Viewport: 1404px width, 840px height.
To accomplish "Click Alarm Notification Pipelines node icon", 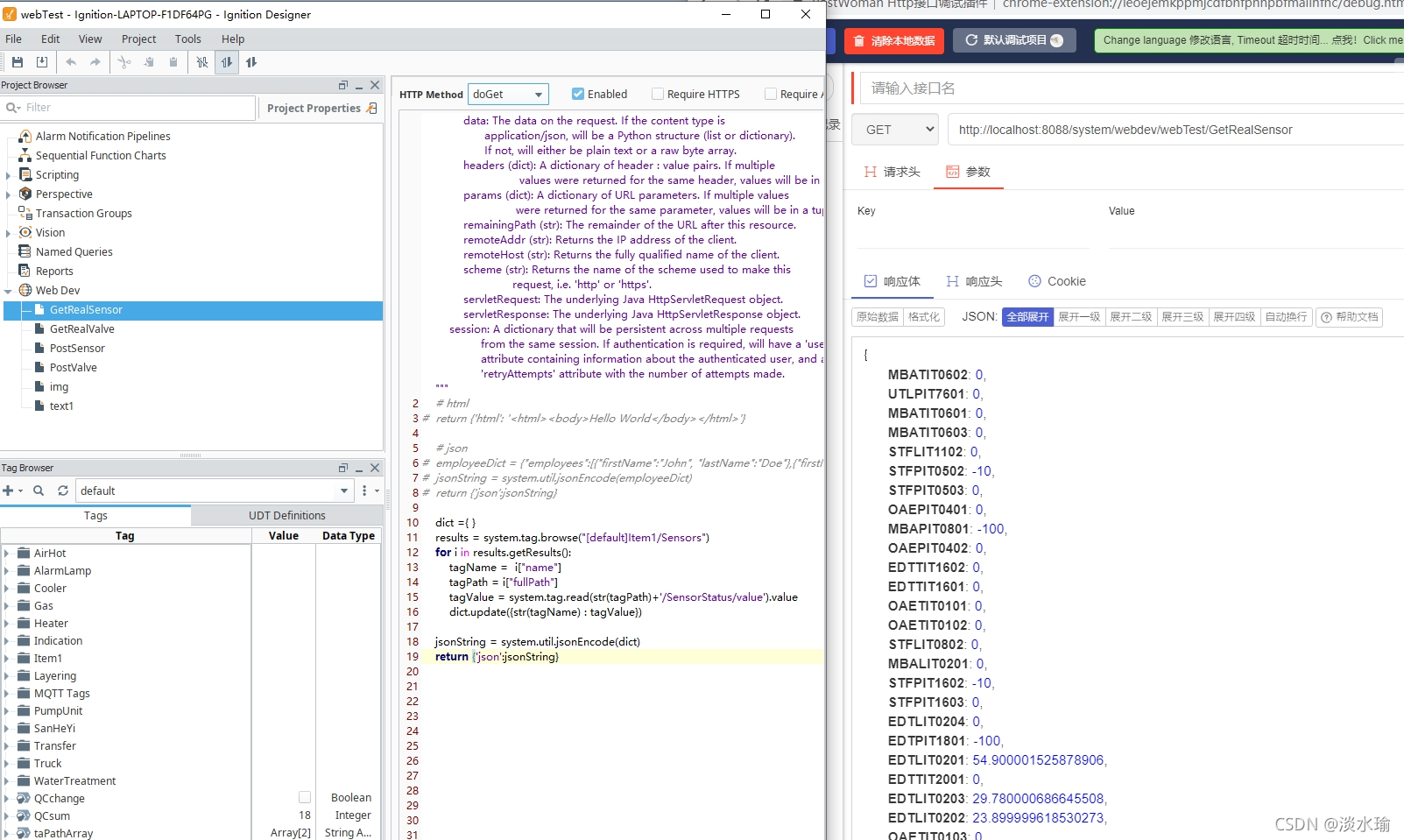I will tap(25, 136).
